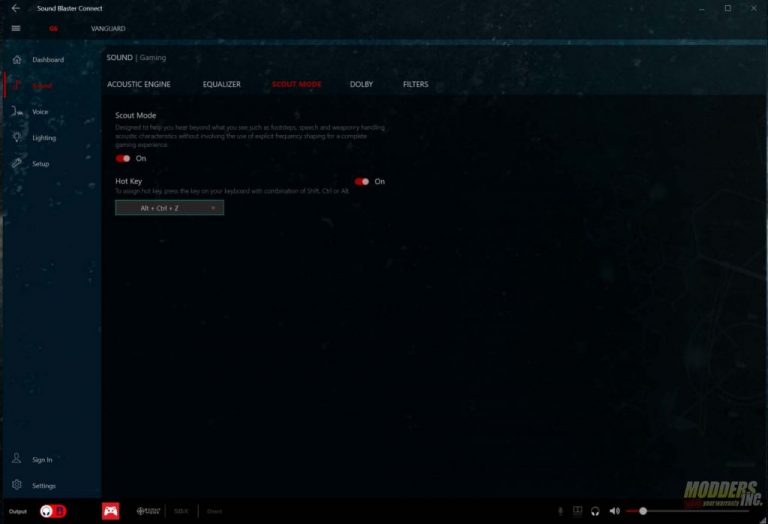The width and height of the screenshot is (768, 524).
Task: Switch the Output headphone/speaker toggle
Action: tap(53, 511)
